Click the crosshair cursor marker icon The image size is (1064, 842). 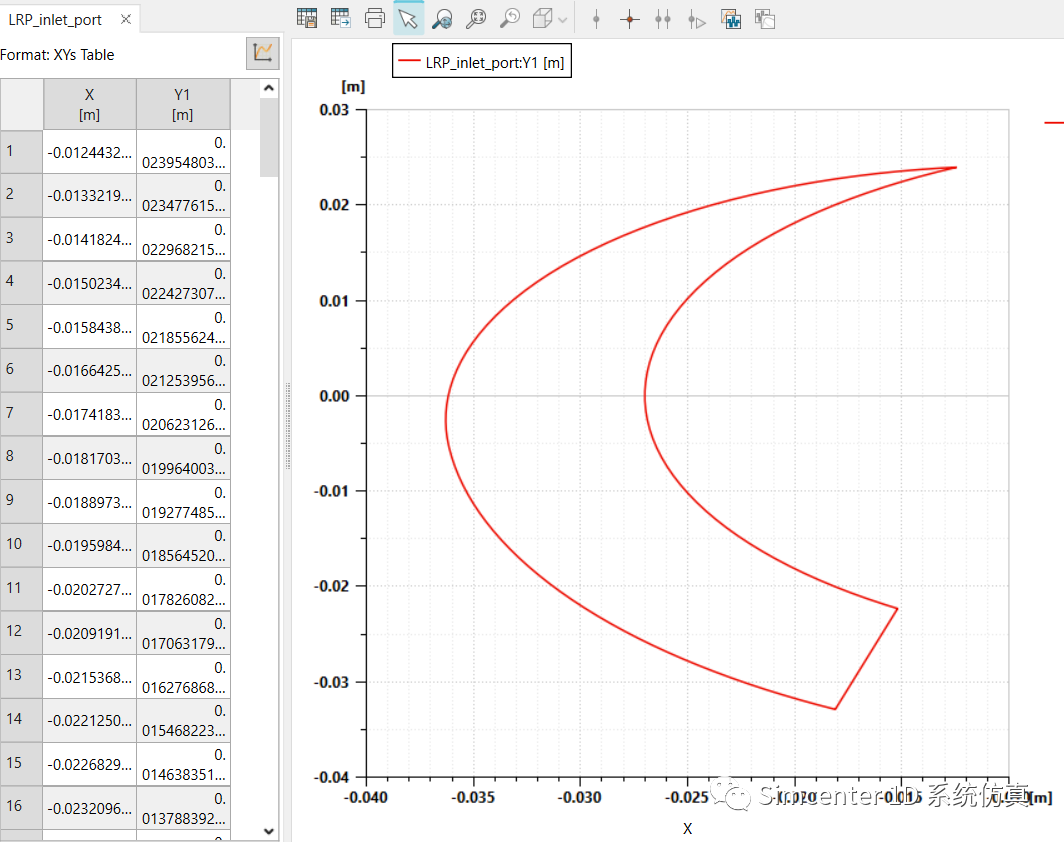click(x=629, y=19)
